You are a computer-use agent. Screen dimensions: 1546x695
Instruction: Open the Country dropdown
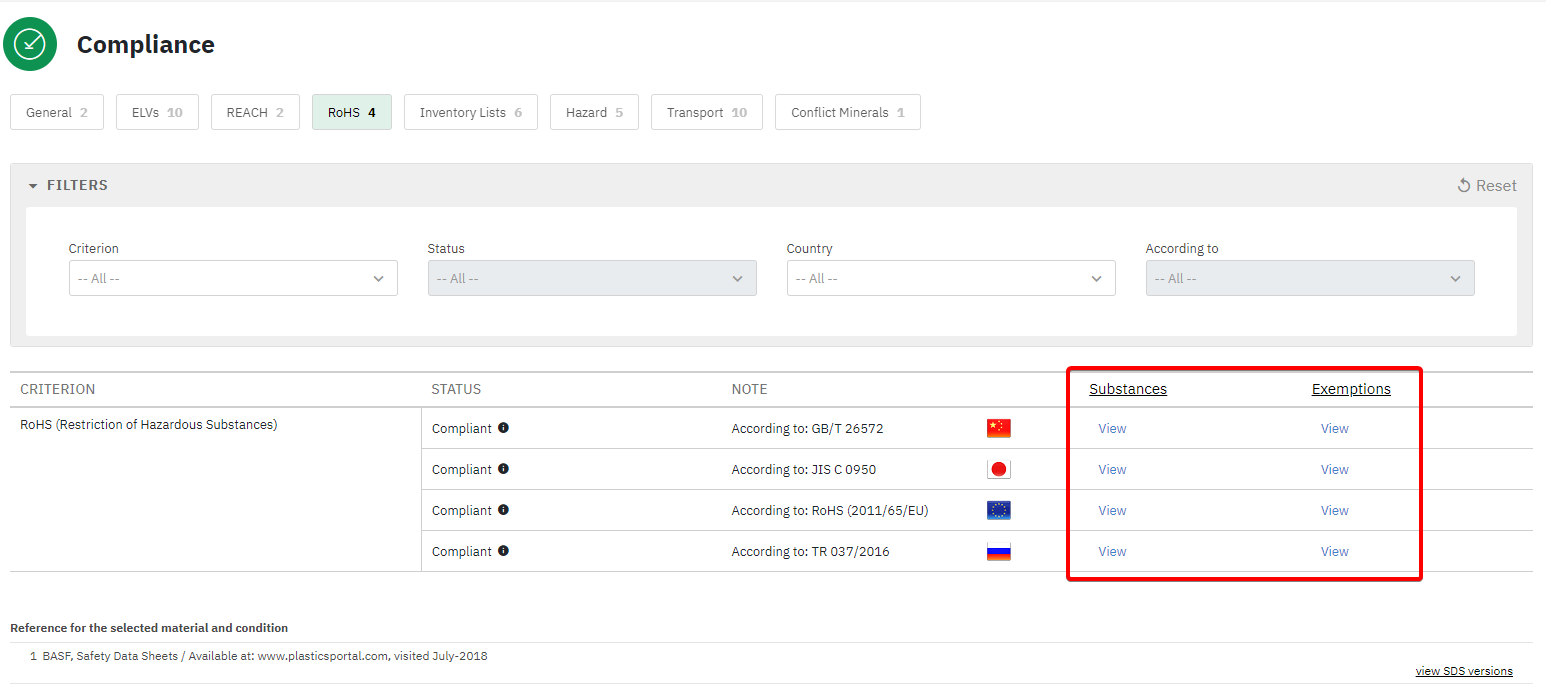(950, 278)
